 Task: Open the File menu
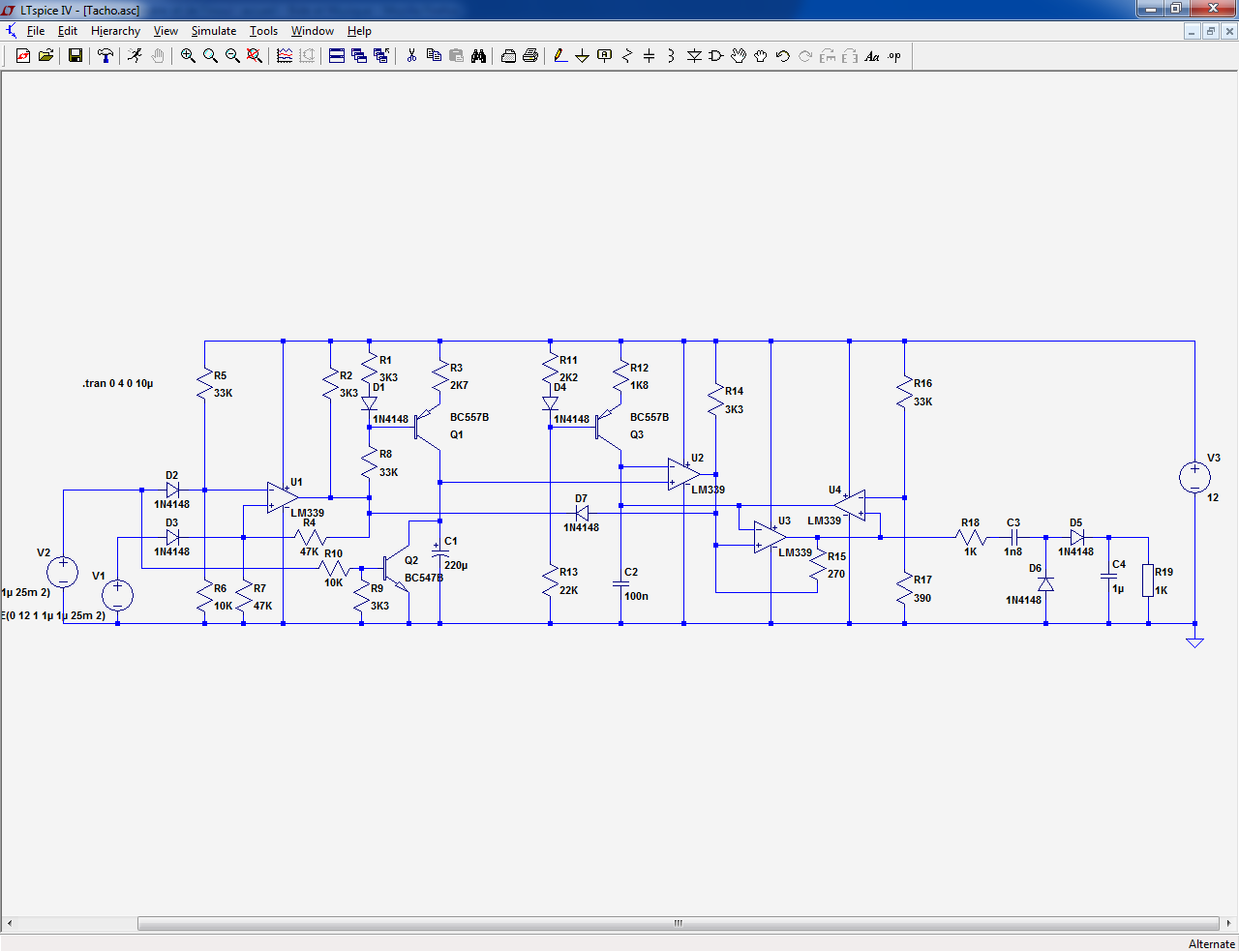click(x=36, y=31)
